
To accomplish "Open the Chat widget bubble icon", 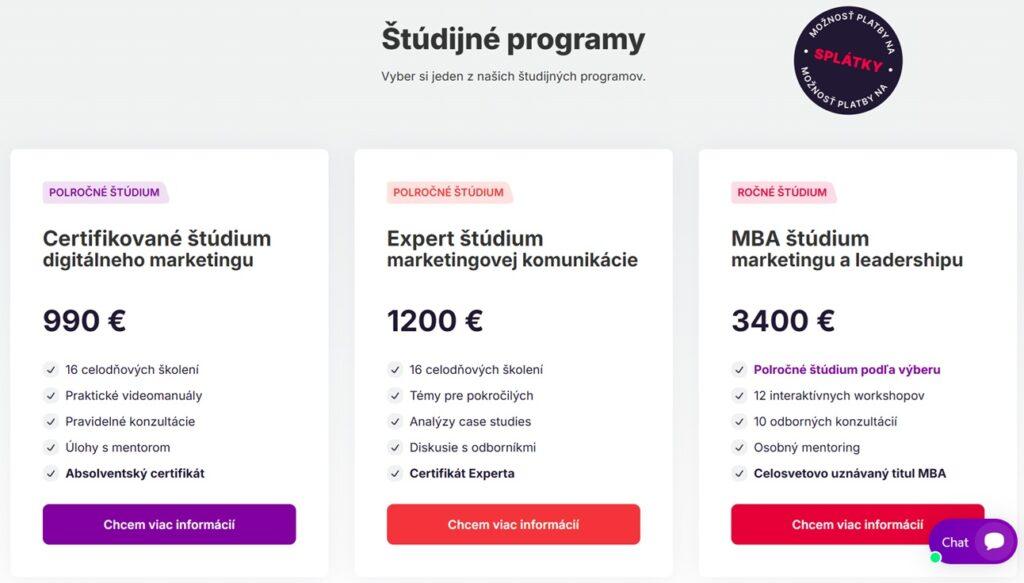I will pos(991,541).
